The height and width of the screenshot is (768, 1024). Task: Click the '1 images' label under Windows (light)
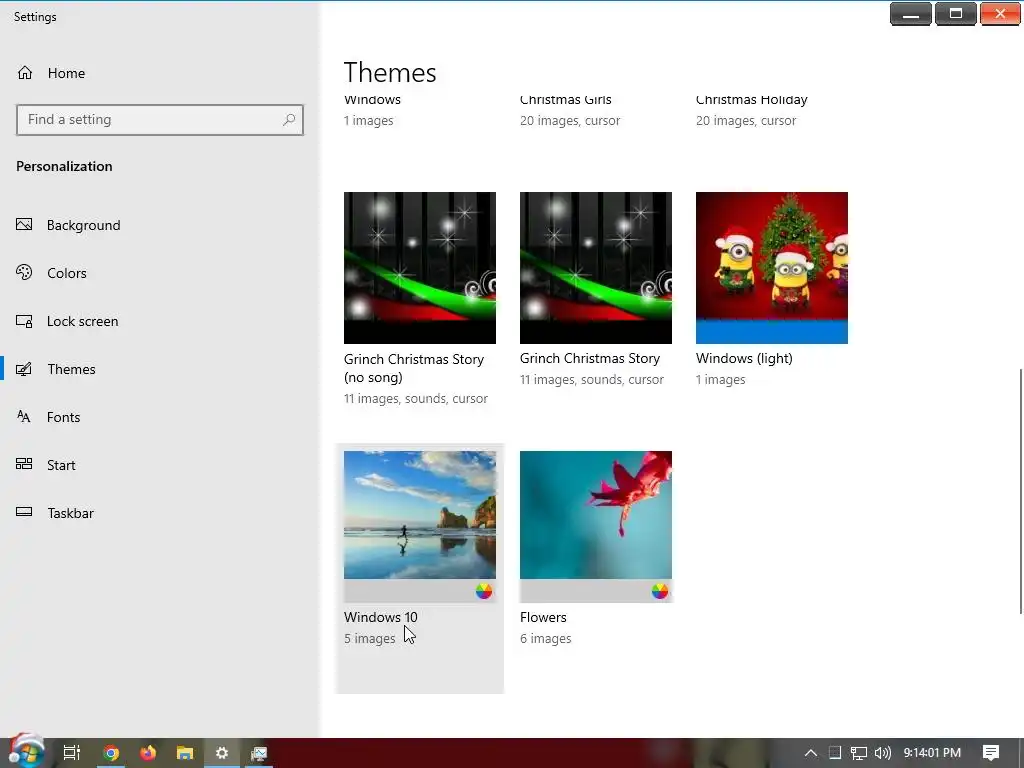point(720,380)
